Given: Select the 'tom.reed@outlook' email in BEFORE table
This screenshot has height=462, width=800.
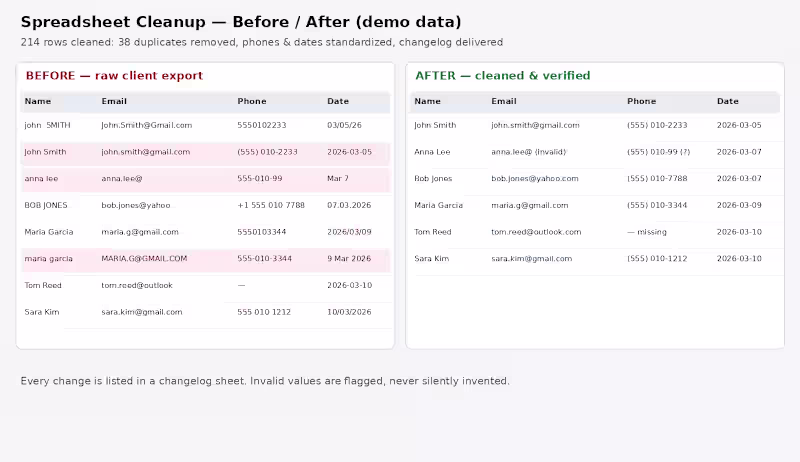Looking at the screenshot, I should [x=137, y=285].
